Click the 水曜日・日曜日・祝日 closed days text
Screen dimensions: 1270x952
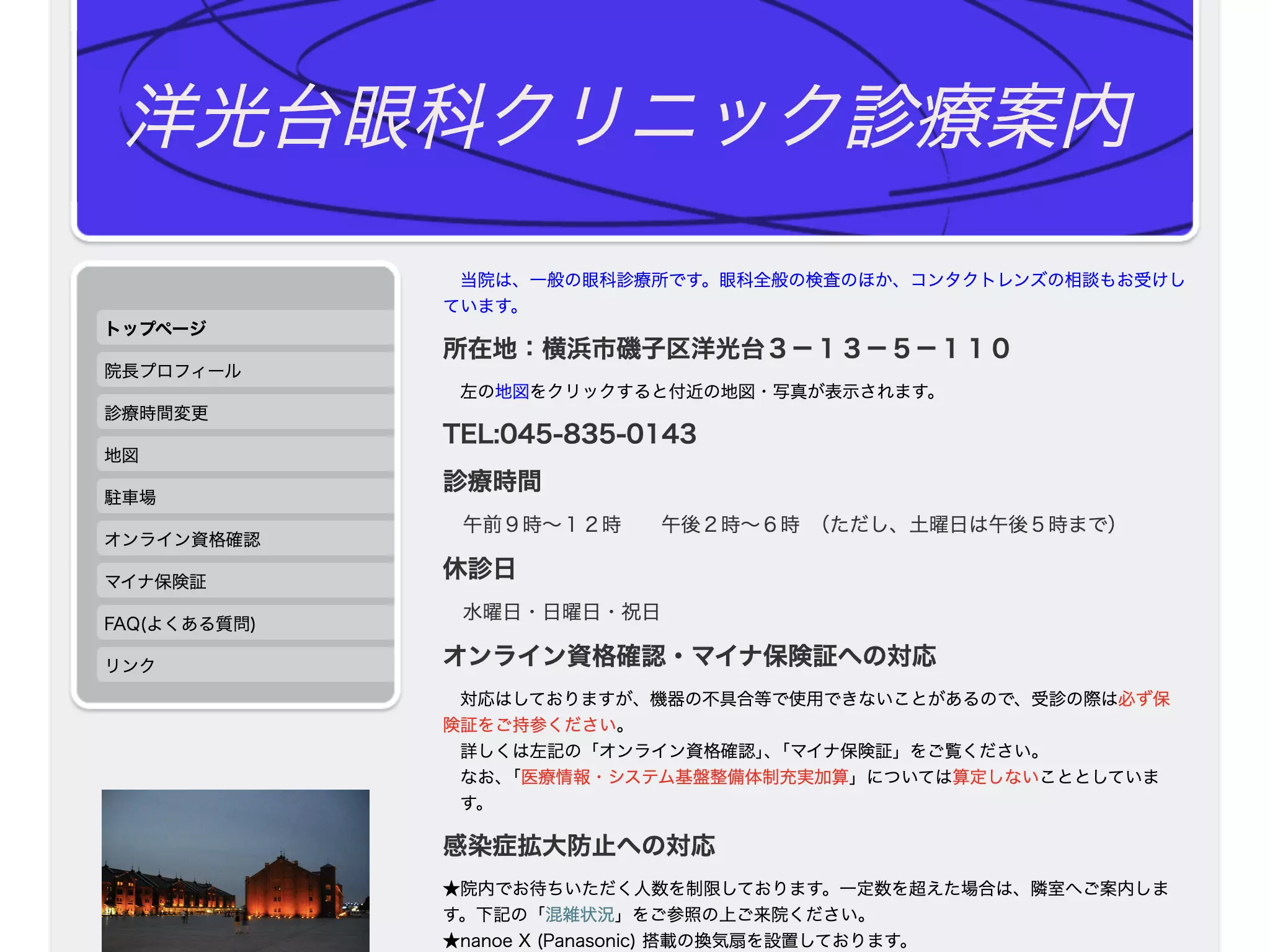561,612
